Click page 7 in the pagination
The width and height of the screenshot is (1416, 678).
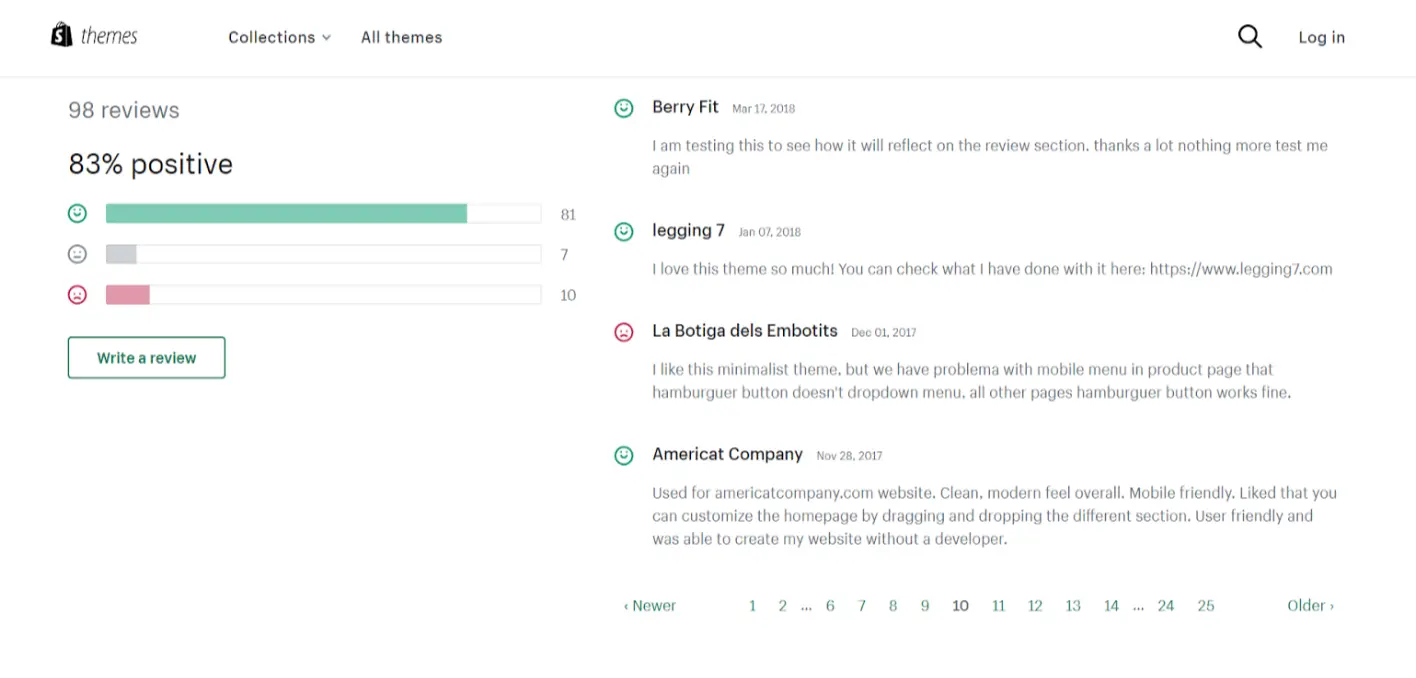(x=862, y=605)
